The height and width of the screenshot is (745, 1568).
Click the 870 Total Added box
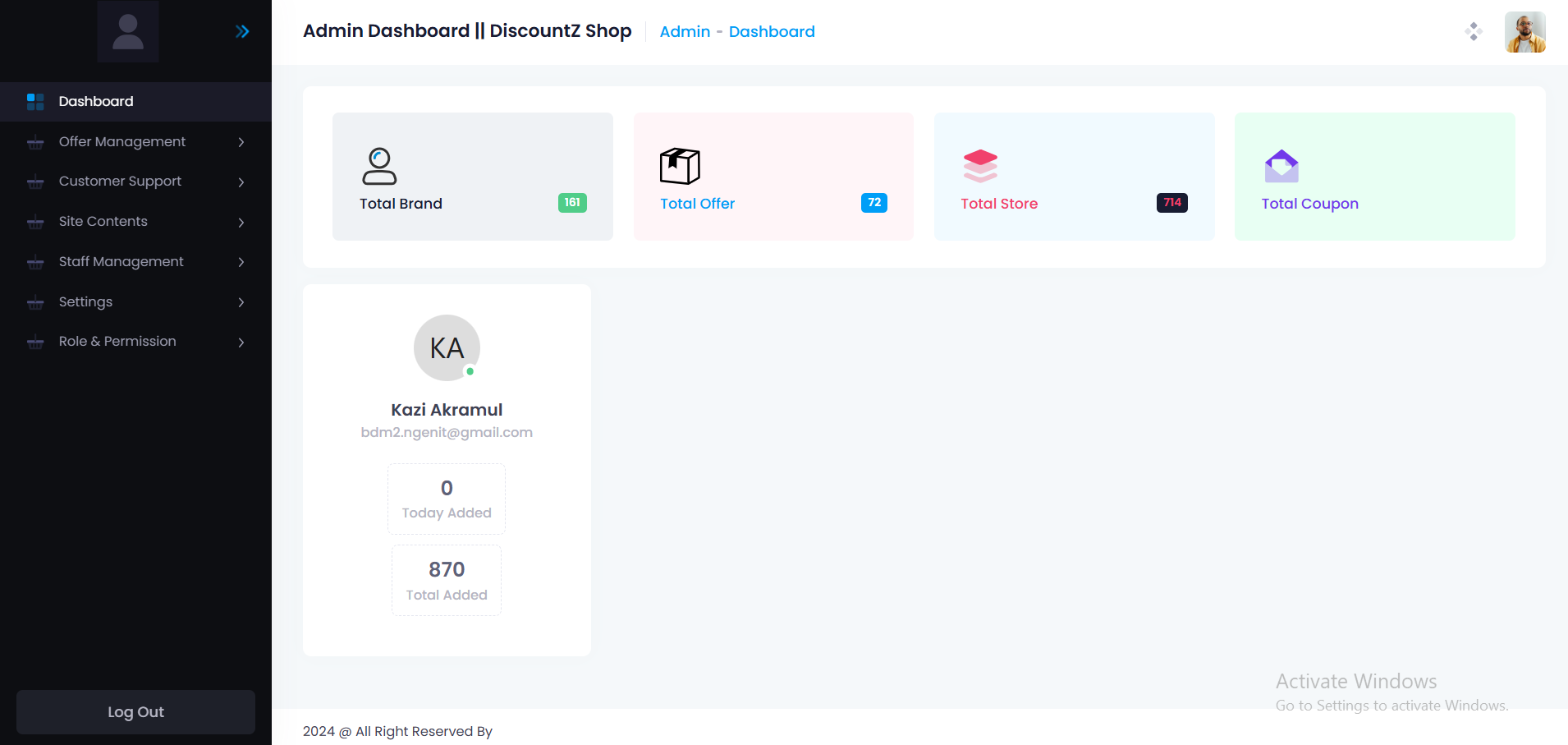[x=447, y=581]
